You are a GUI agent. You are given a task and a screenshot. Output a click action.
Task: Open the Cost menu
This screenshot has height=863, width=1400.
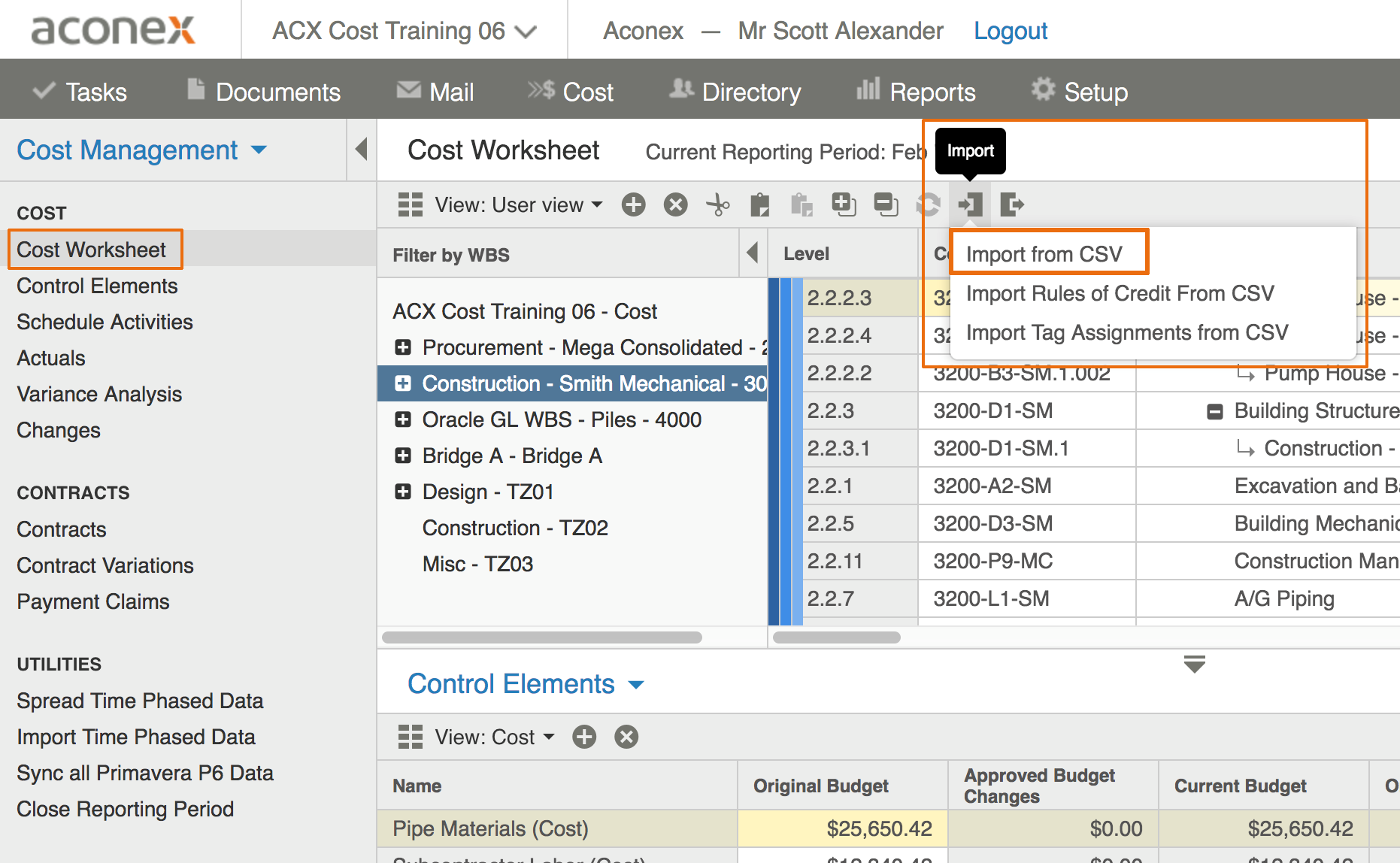(x=571, y=92)
